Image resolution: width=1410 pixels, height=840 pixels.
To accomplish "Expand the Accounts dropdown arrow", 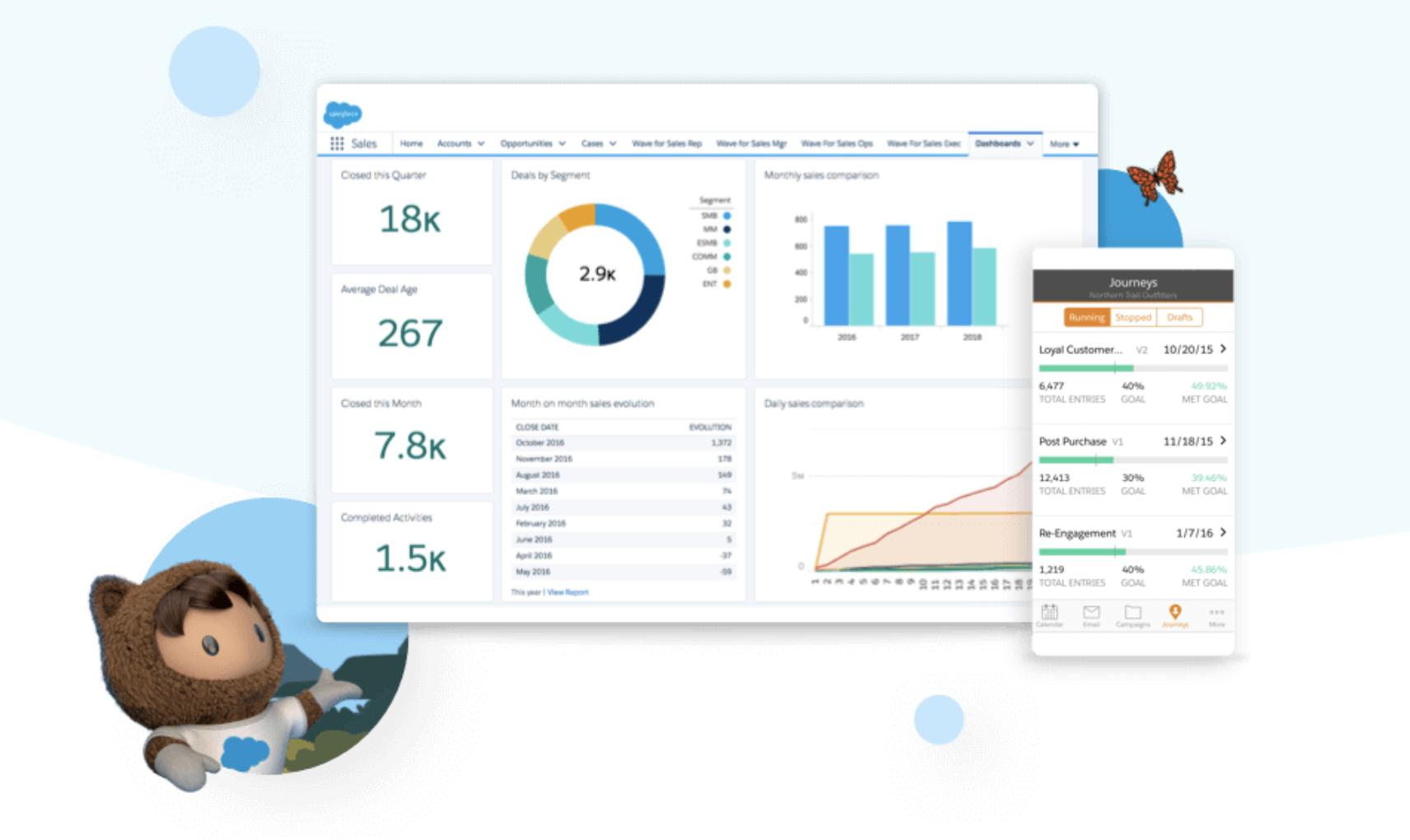I will [481, 143].
